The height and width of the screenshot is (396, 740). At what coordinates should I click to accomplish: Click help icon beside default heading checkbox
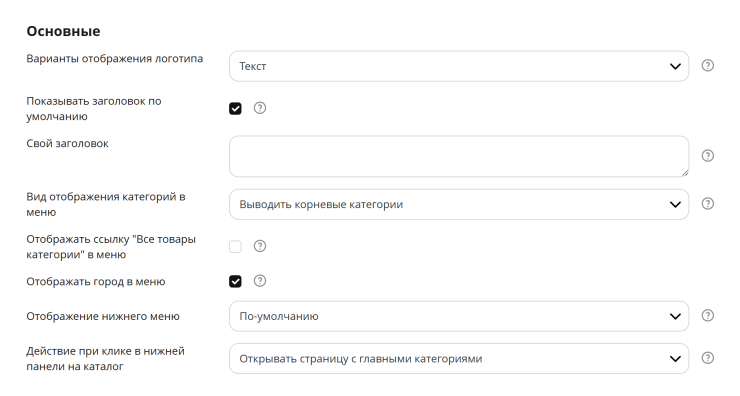click(260, 108)
